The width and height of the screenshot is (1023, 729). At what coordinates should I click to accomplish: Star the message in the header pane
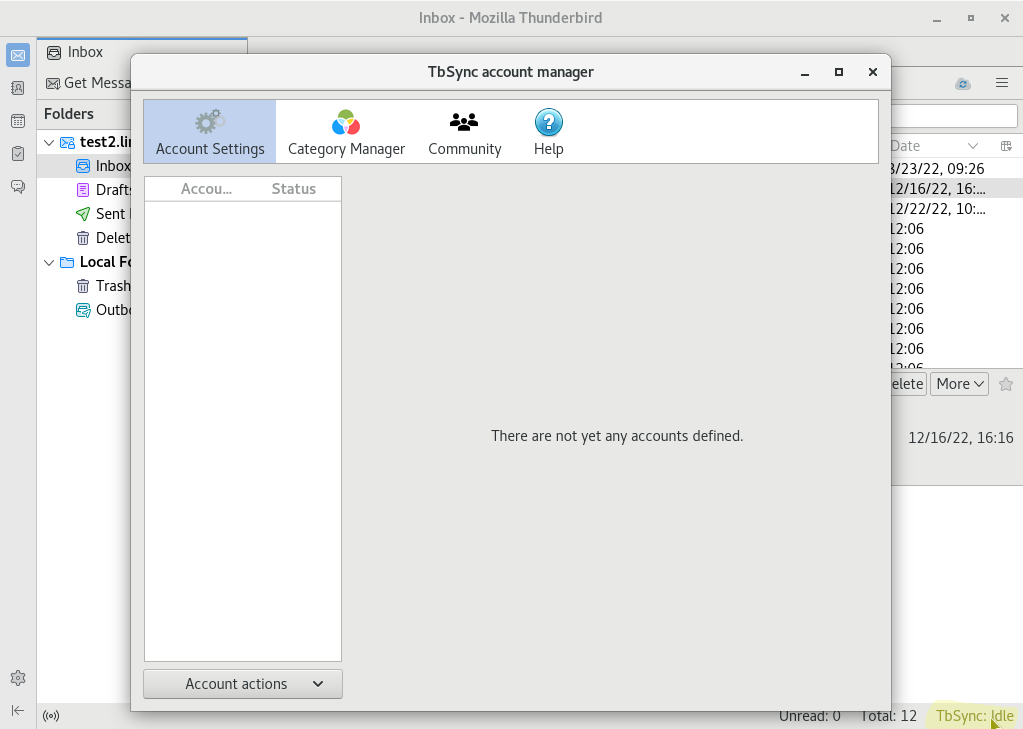click(x=1006, y=384)
